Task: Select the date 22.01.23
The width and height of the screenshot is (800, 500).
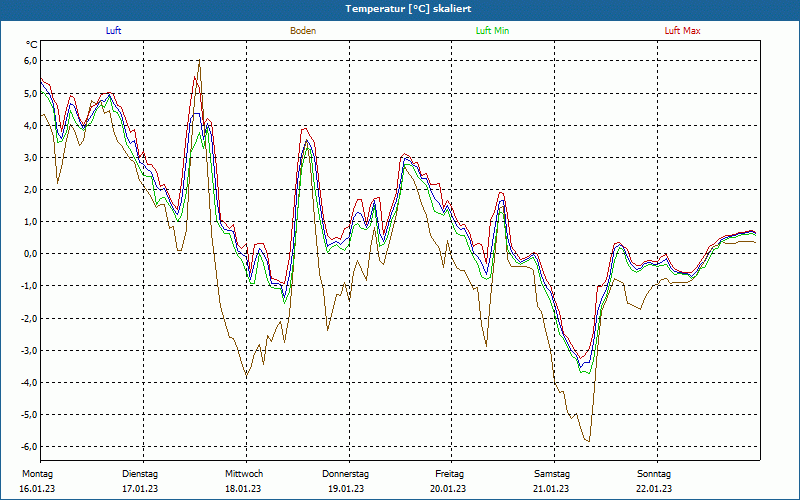Action: click(x=654, y=488)
